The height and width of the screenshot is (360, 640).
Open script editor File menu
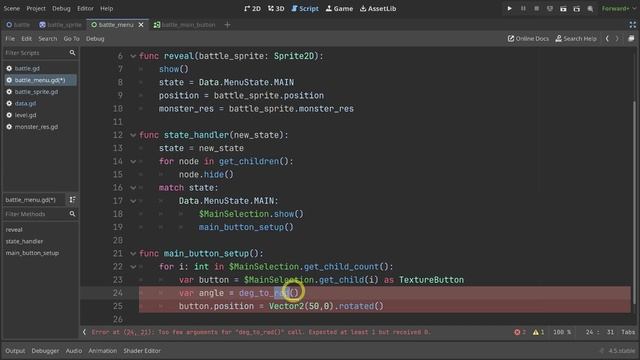(10, 39)
